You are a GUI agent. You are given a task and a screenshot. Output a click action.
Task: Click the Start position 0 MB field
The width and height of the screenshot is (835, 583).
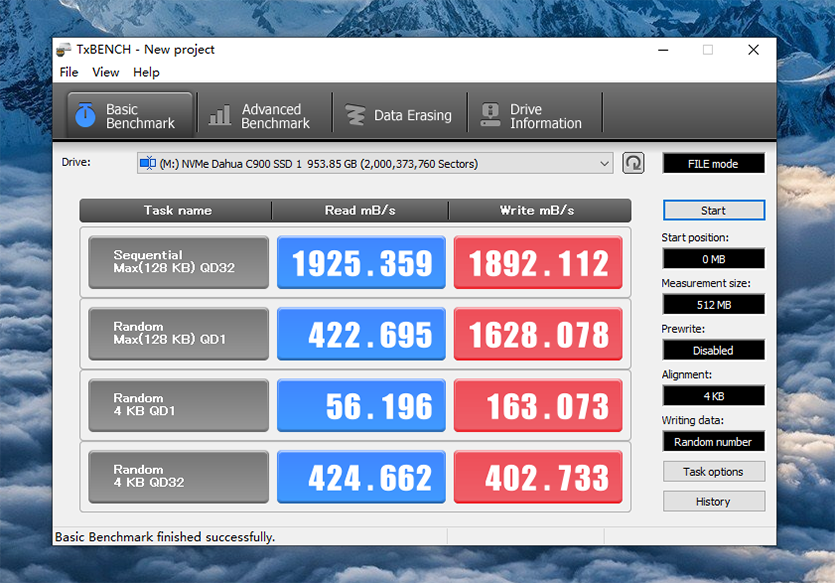713,259
